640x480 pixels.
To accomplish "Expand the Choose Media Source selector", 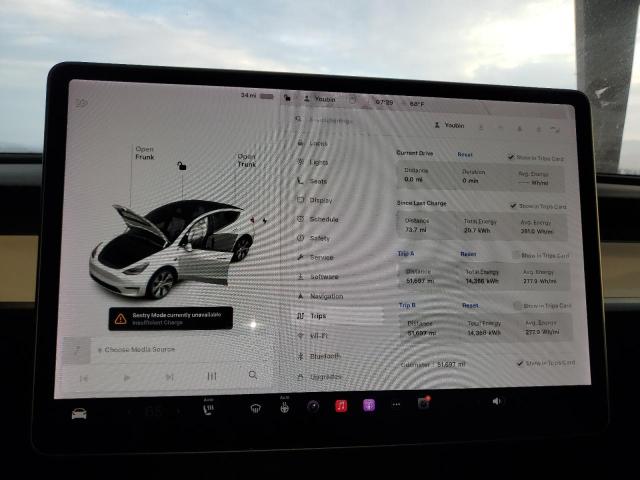I will pyautogui.click(x=140, y=350).
